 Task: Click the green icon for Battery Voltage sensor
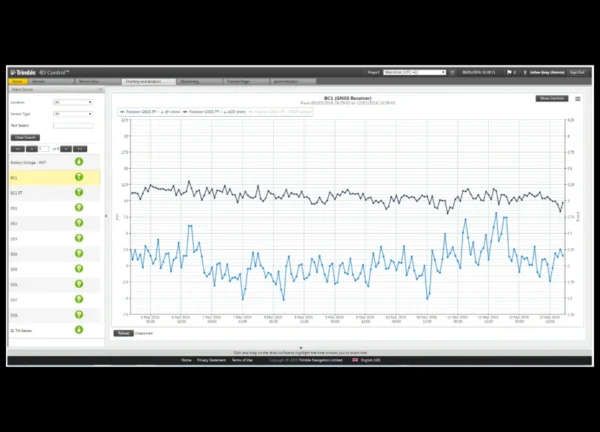click(x=79, y=162)
